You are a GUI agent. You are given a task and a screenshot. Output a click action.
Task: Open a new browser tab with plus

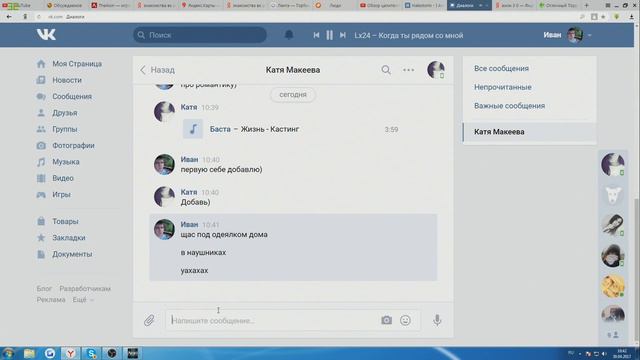587,5
